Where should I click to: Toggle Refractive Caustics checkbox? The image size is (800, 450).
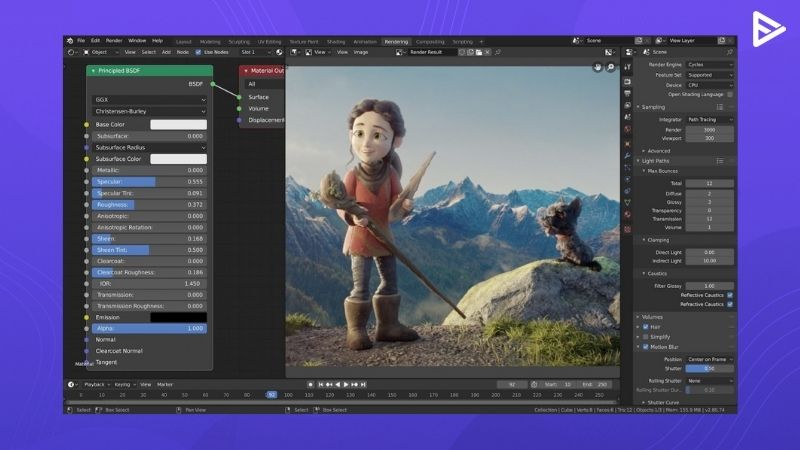(x=730, y=304)
